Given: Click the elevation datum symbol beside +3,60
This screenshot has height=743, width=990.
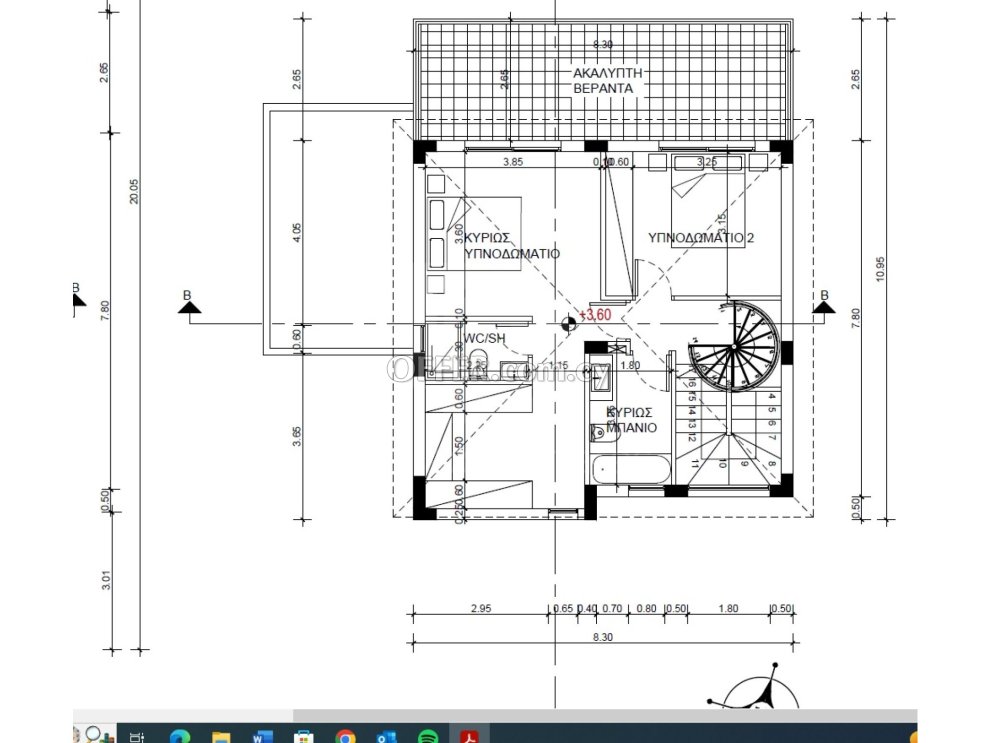Looking at the screenshot, I should pyautogui.click(x=568, y=324).
